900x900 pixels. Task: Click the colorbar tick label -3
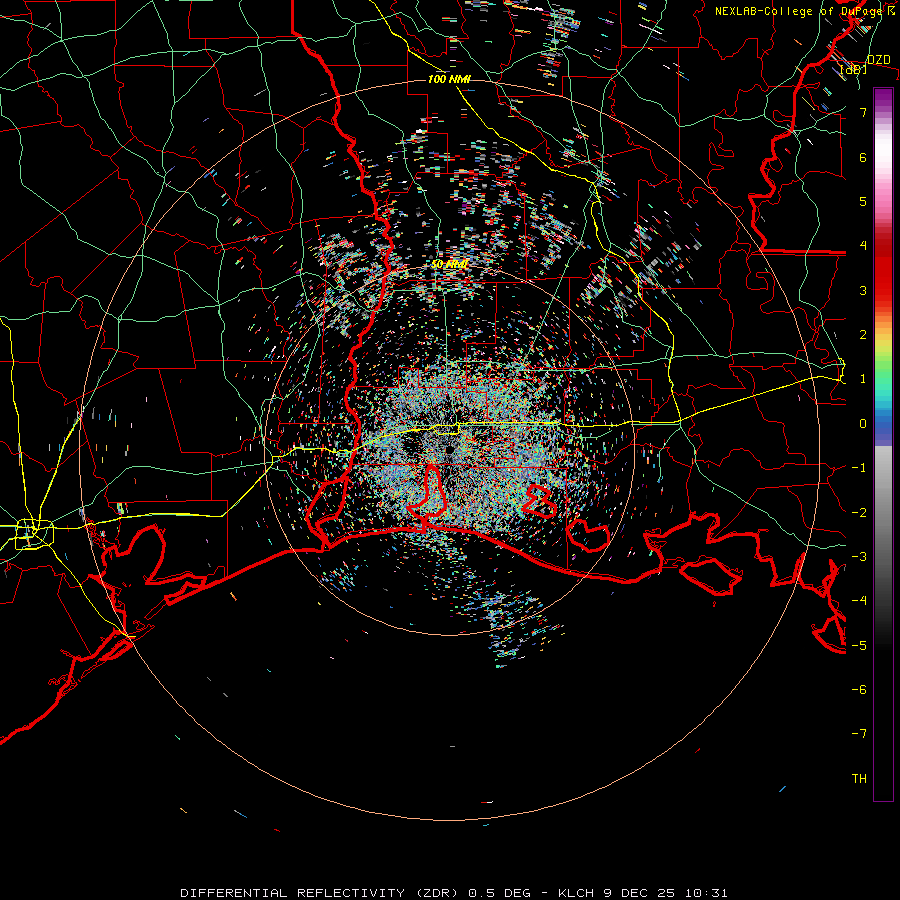coord(859,557)
